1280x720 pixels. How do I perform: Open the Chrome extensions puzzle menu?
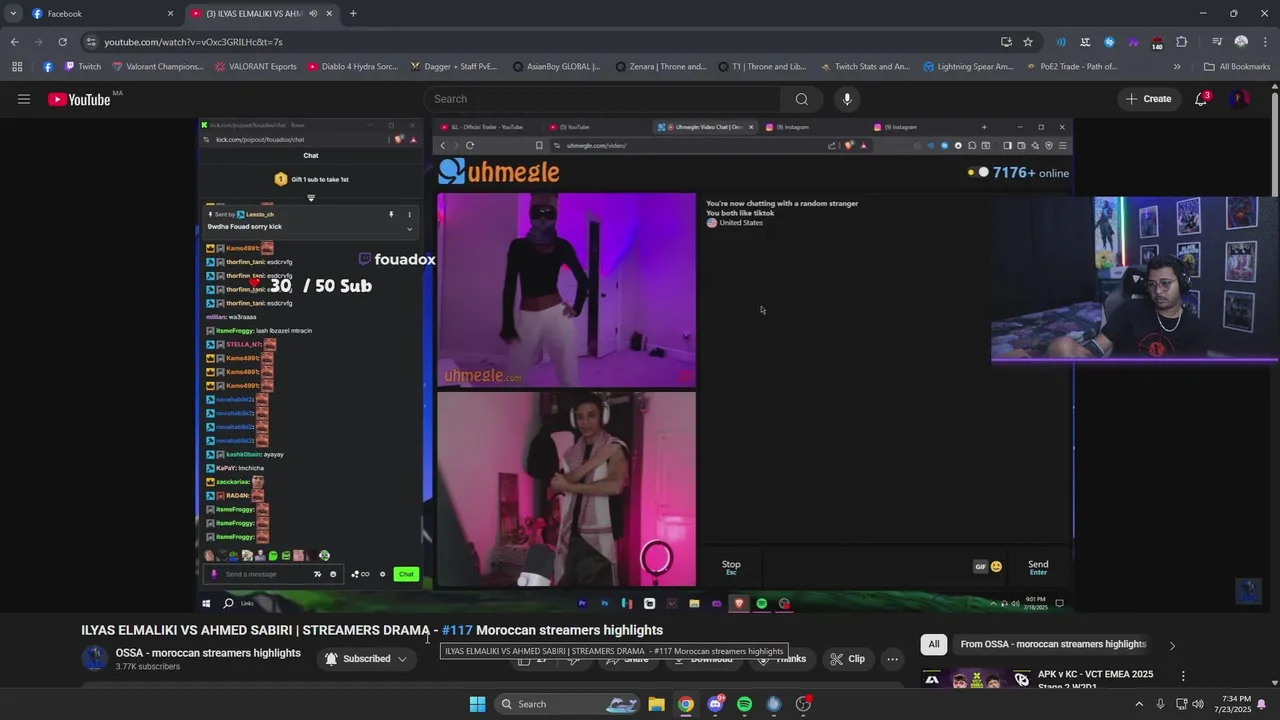pos(1181,42)
